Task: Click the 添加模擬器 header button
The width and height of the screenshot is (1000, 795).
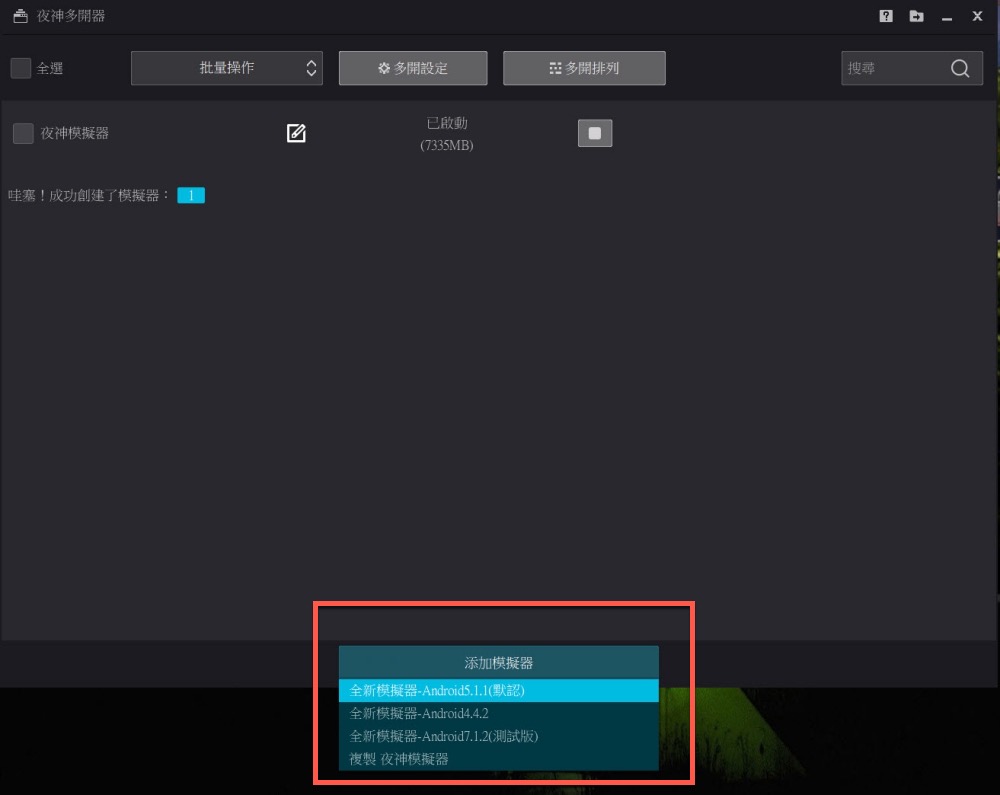Action: [498, 662]
